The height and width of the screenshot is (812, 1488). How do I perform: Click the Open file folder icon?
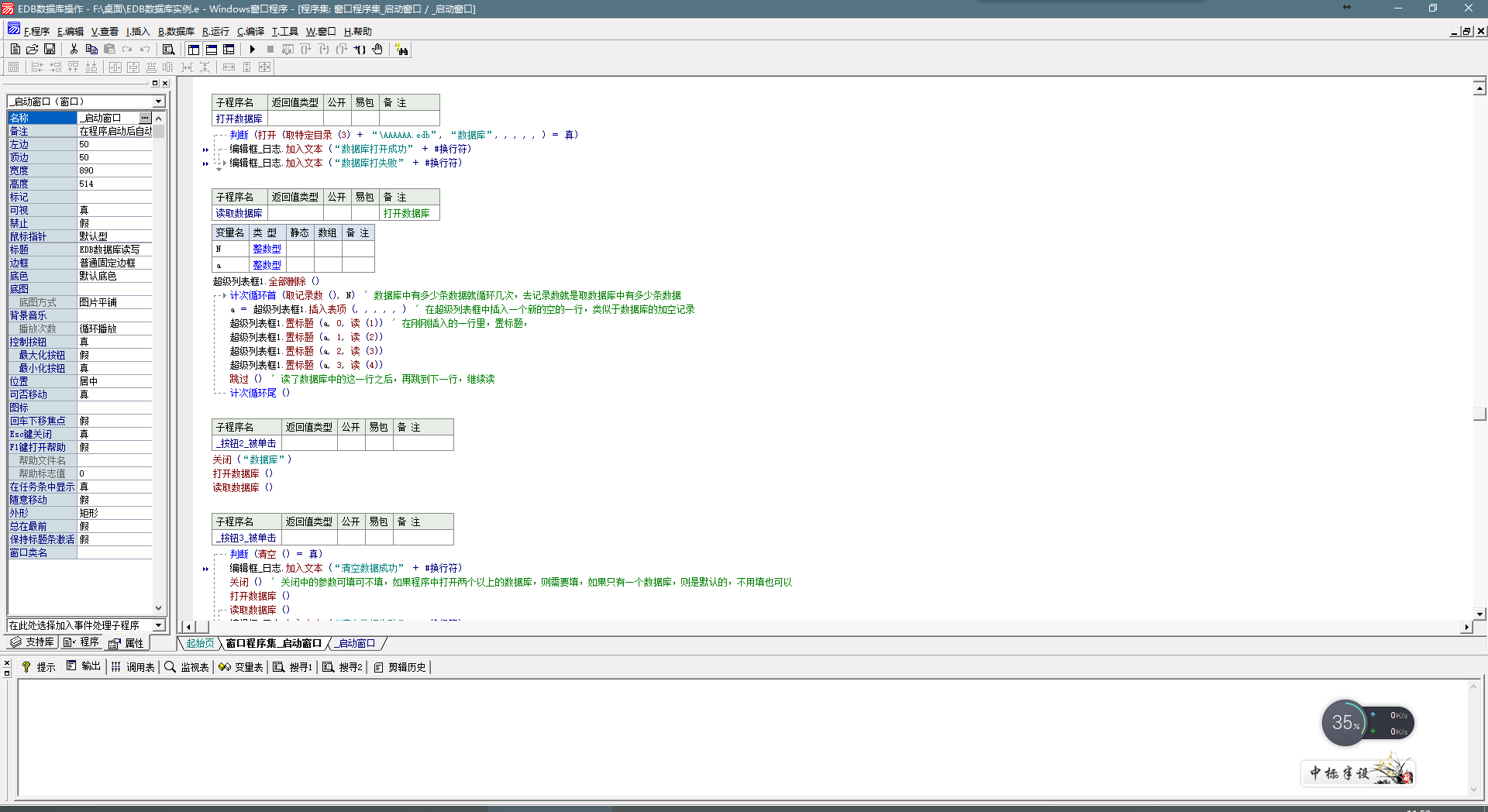click(x=33, y=49)
